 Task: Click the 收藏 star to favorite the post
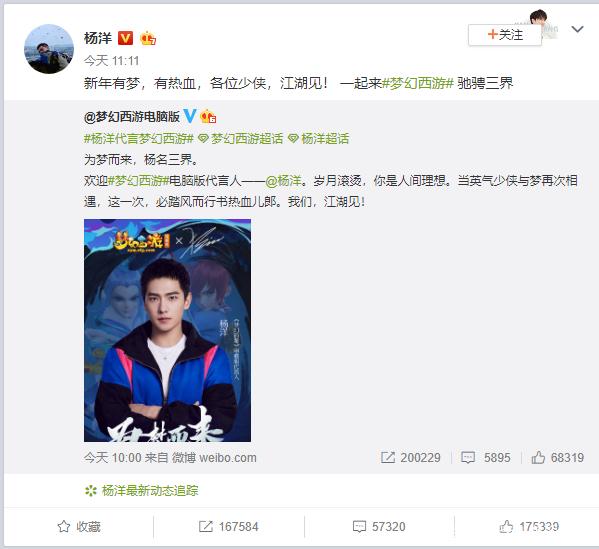pos(64,526)
